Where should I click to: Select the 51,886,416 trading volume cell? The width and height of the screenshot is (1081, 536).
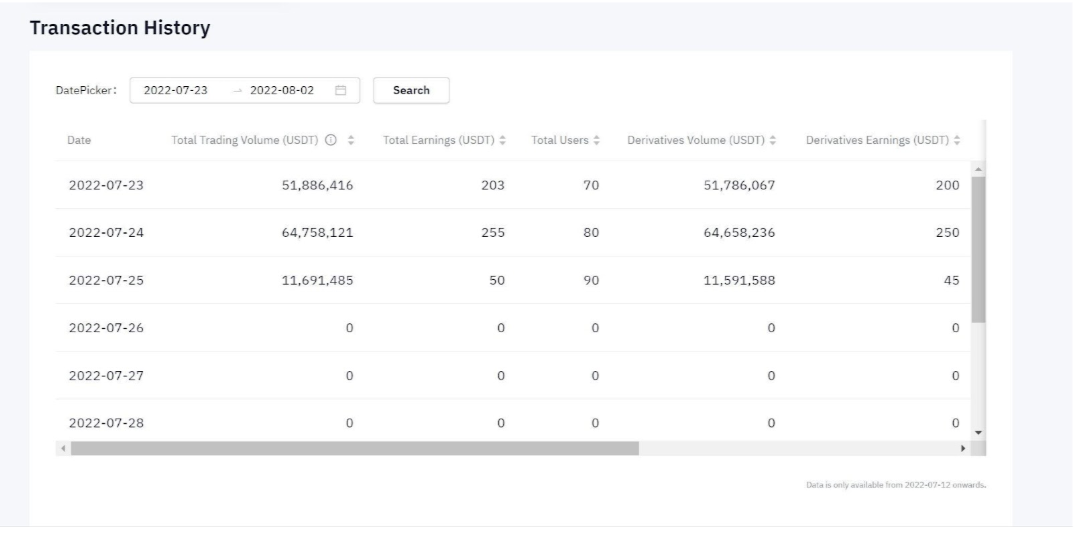(306, 185)
